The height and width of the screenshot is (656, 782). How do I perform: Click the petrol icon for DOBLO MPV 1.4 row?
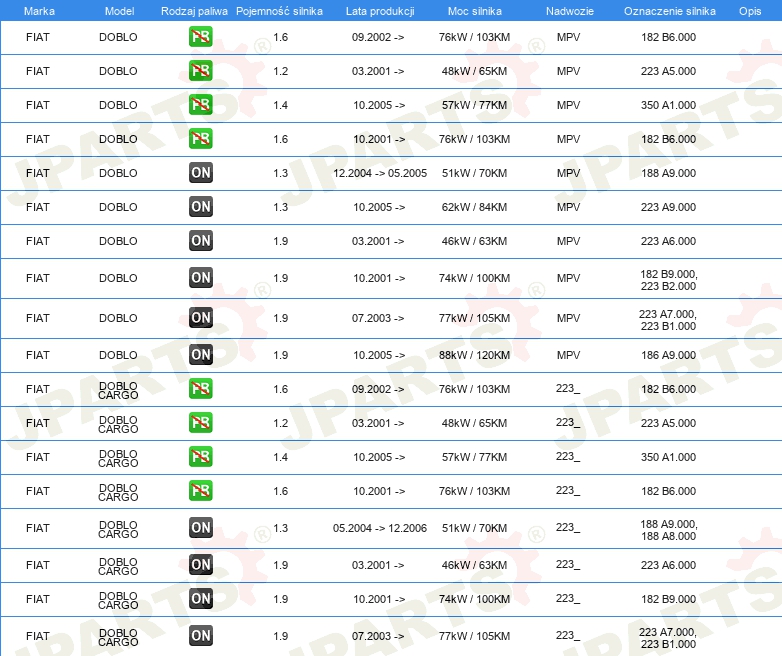click(x=200, y=105)
